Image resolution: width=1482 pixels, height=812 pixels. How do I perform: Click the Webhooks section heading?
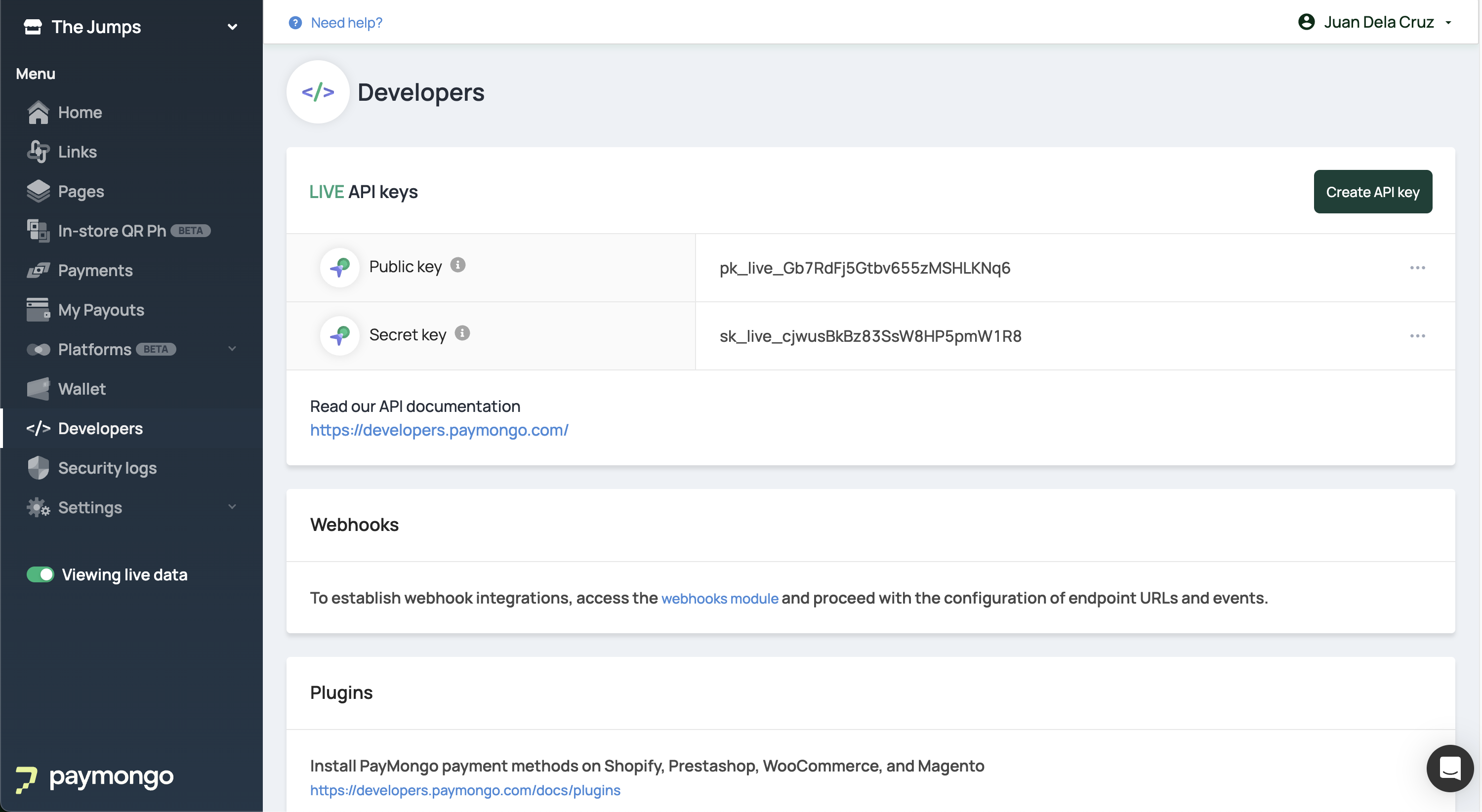click(354, 525)
